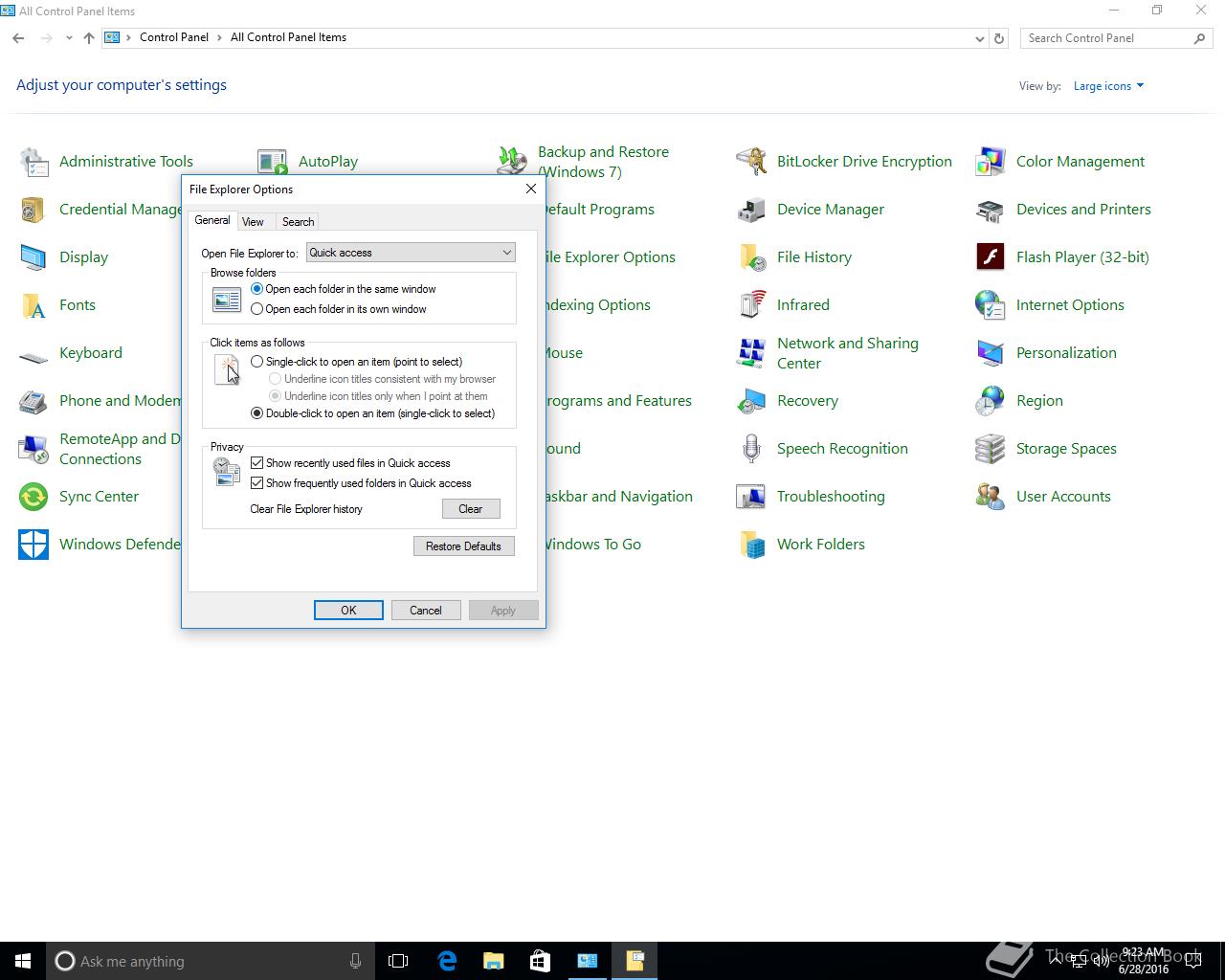Open Credential Manager safe icon

[x=33, y=210]
